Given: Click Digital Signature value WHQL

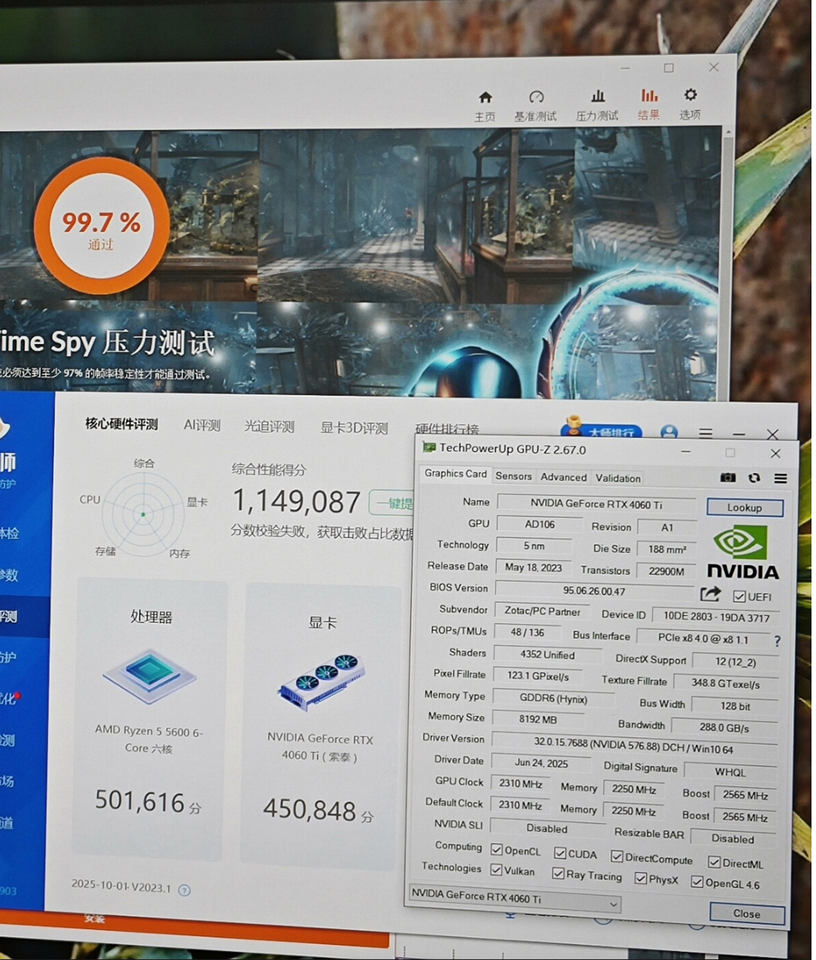Looking at the screenshot, I should point(730,772).
